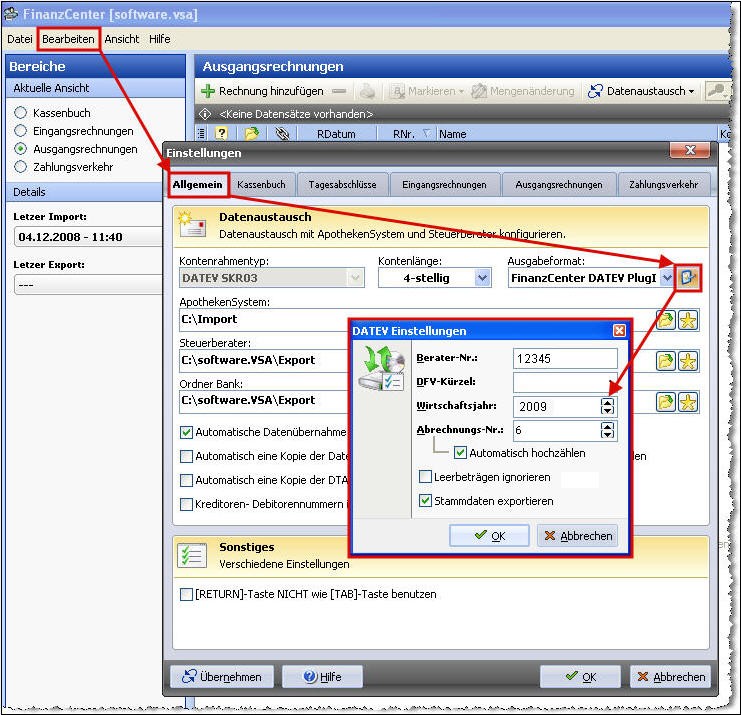Click OK in DATEV Einstellungen dialog

click(x=489, y=536)
